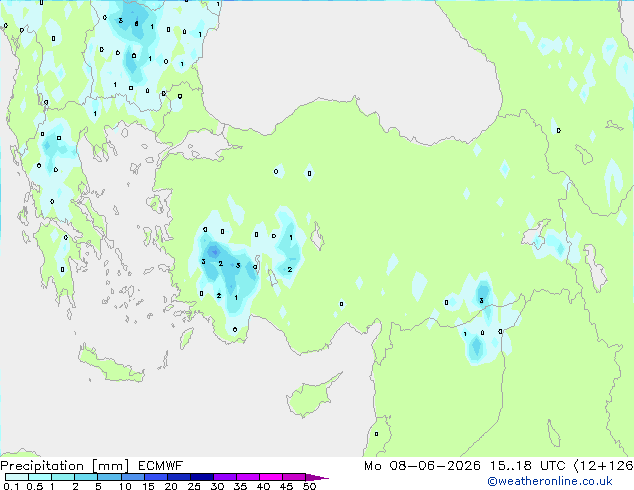Pick the 10–15 mm legend swatch

[x=132, y=477]
